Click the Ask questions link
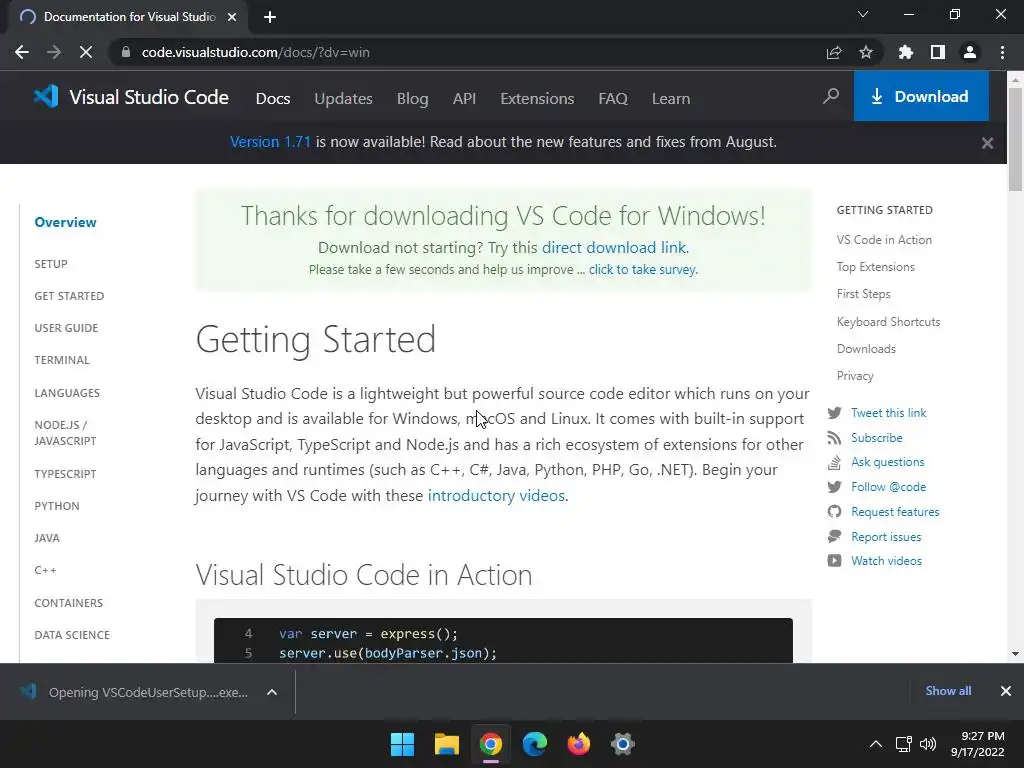This screenshot has width=1024, height=768. 888,462
